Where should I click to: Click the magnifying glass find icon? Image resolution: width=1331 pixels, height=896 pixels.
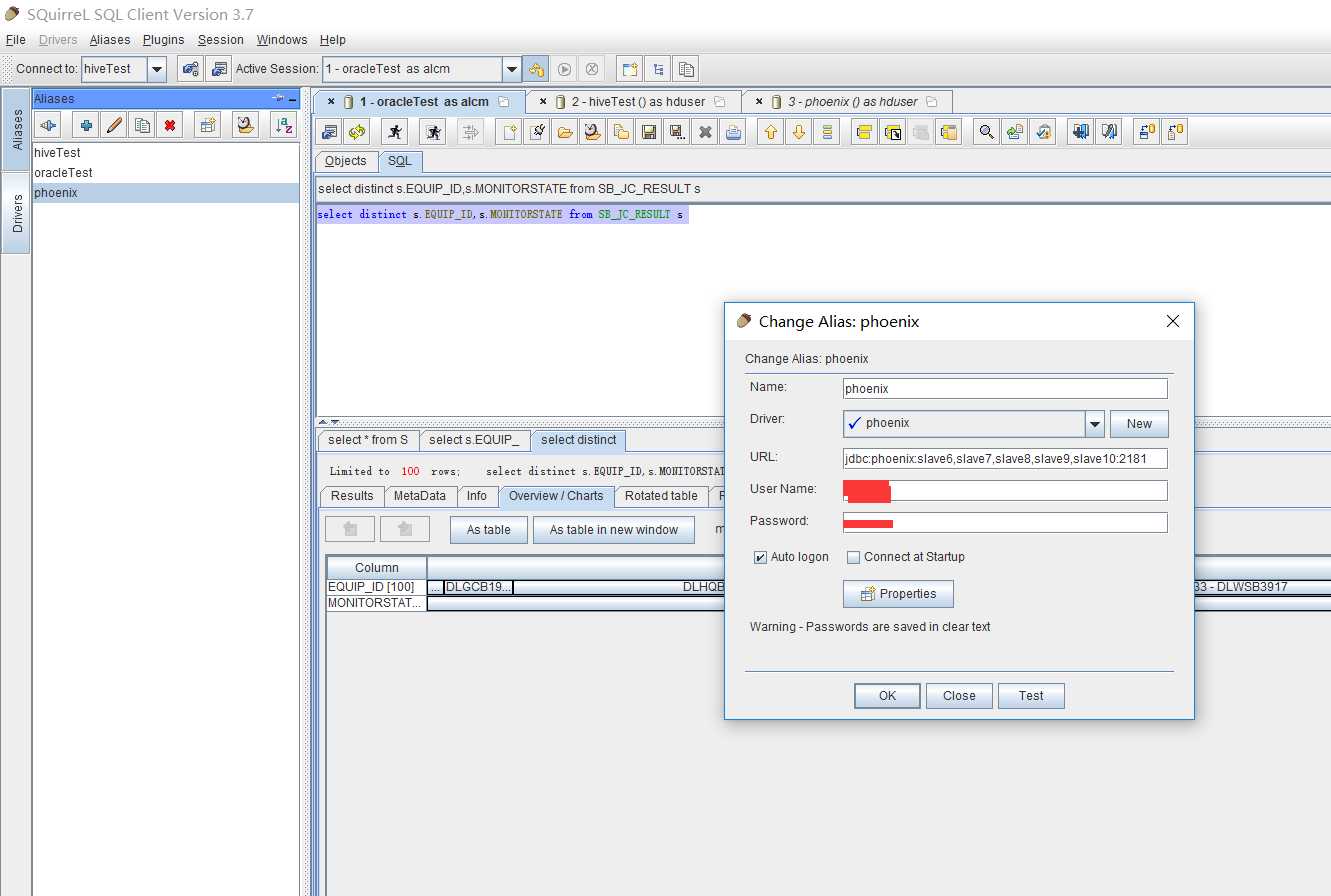click(x=987, y=132)
